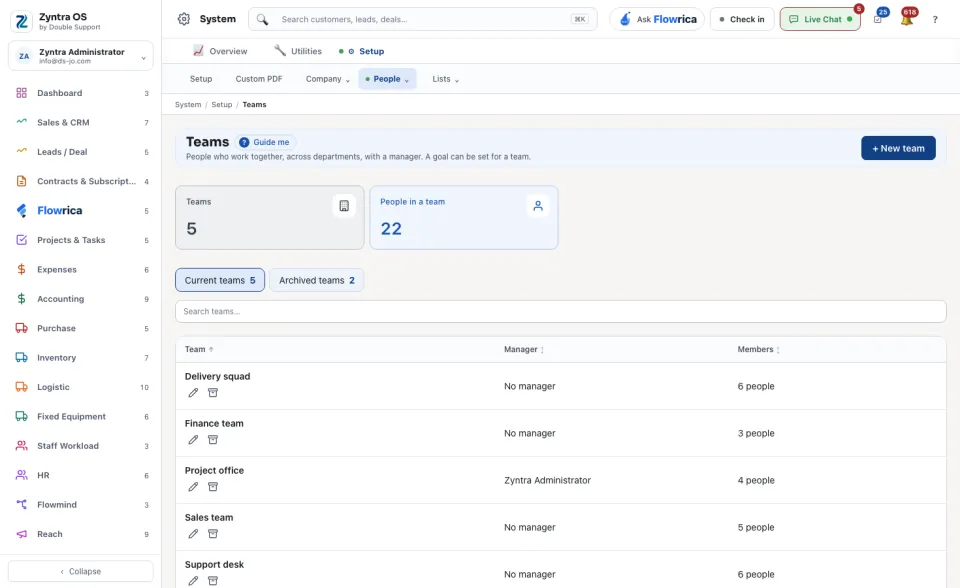Archive the Finance team
Viewport: 960px width, 588px height.
[212, 440]
